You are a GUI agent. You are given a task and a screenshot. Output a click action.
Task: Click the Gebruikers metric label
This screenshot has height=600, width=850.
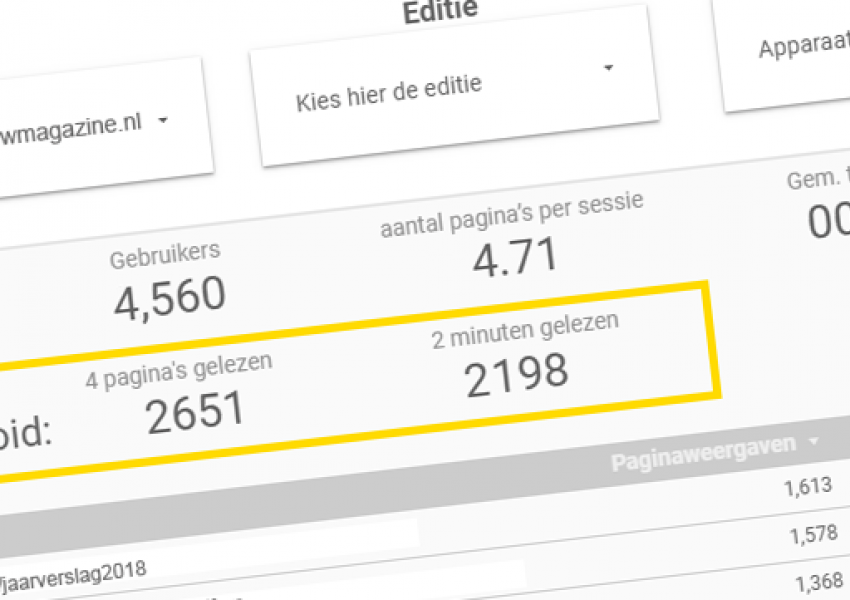coord(165,254)
